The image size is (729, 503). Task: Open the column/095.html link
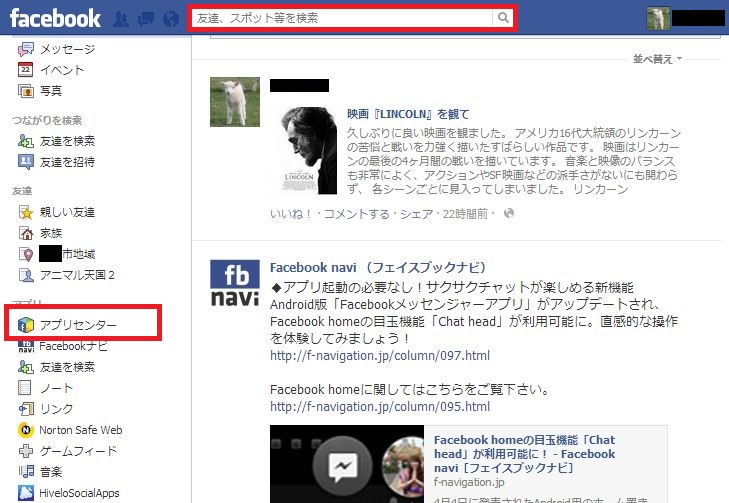[380, 407]
